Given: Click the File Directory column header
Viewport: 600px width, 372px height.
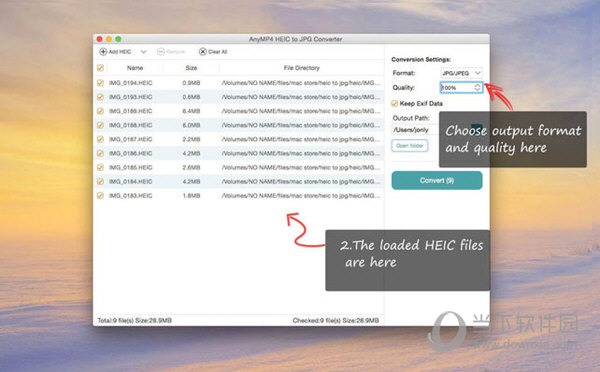Looking at the screenshot, I should [x=302, y=68].
